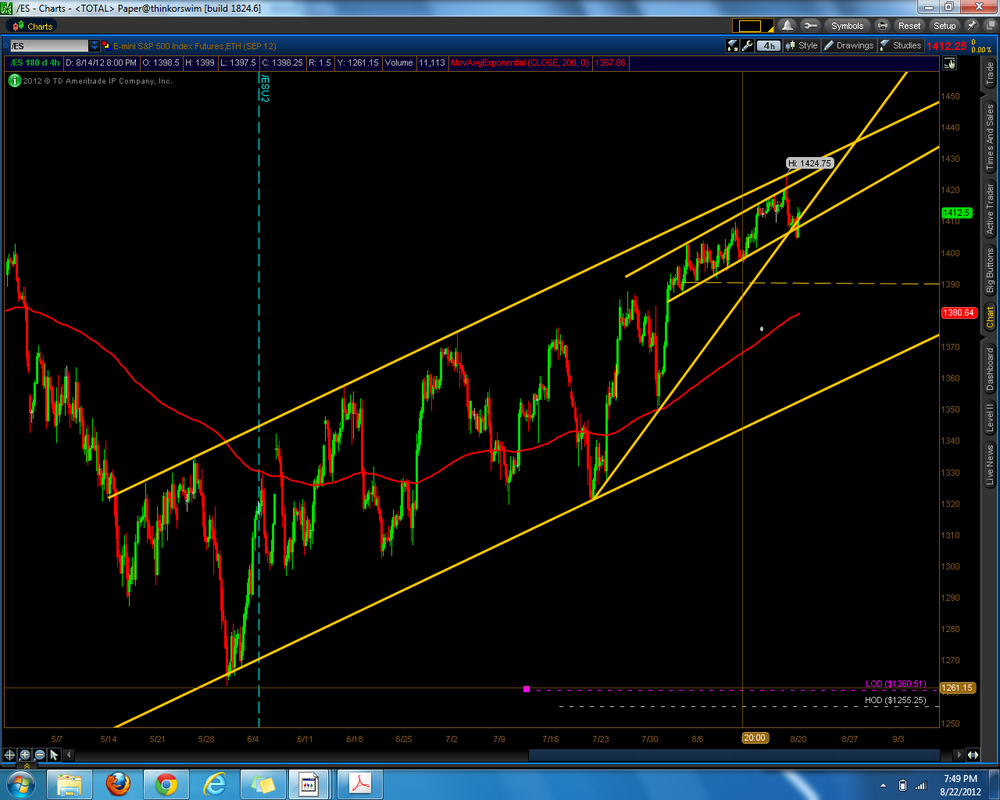Click the LOD ($1260.51) label

(895, 684)
